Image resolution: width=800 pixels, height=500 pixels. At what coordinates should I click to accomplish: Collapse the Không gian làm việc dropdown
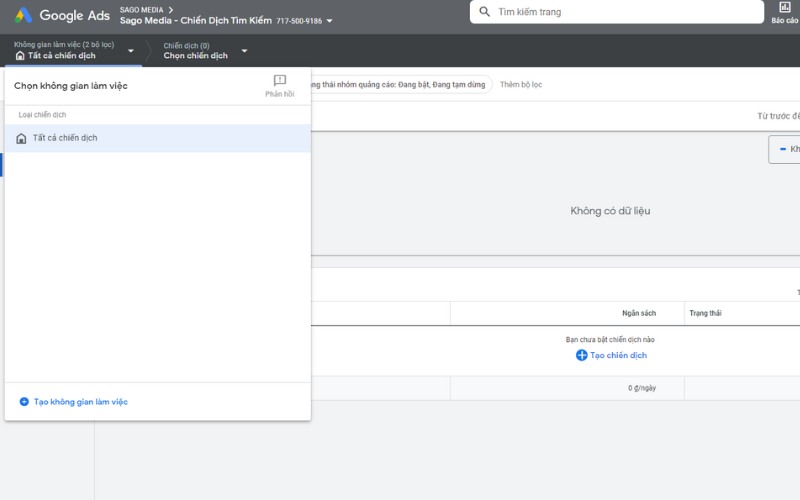tap(130, 51)
